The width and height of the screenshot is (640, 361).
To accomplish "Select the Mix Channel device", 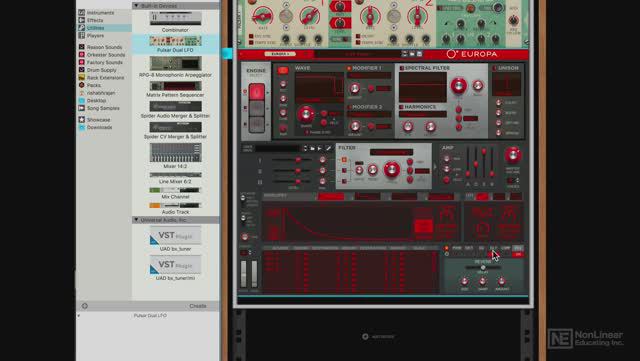I will click(175, 193).
